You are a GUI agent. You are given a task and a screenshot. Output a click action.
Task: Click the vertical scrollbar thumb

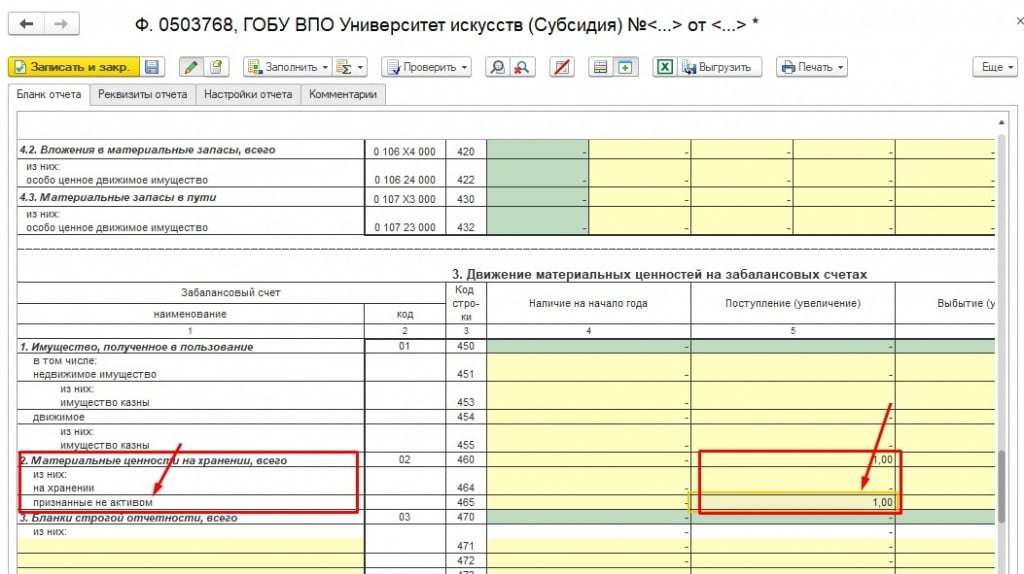coord(1002,485)
